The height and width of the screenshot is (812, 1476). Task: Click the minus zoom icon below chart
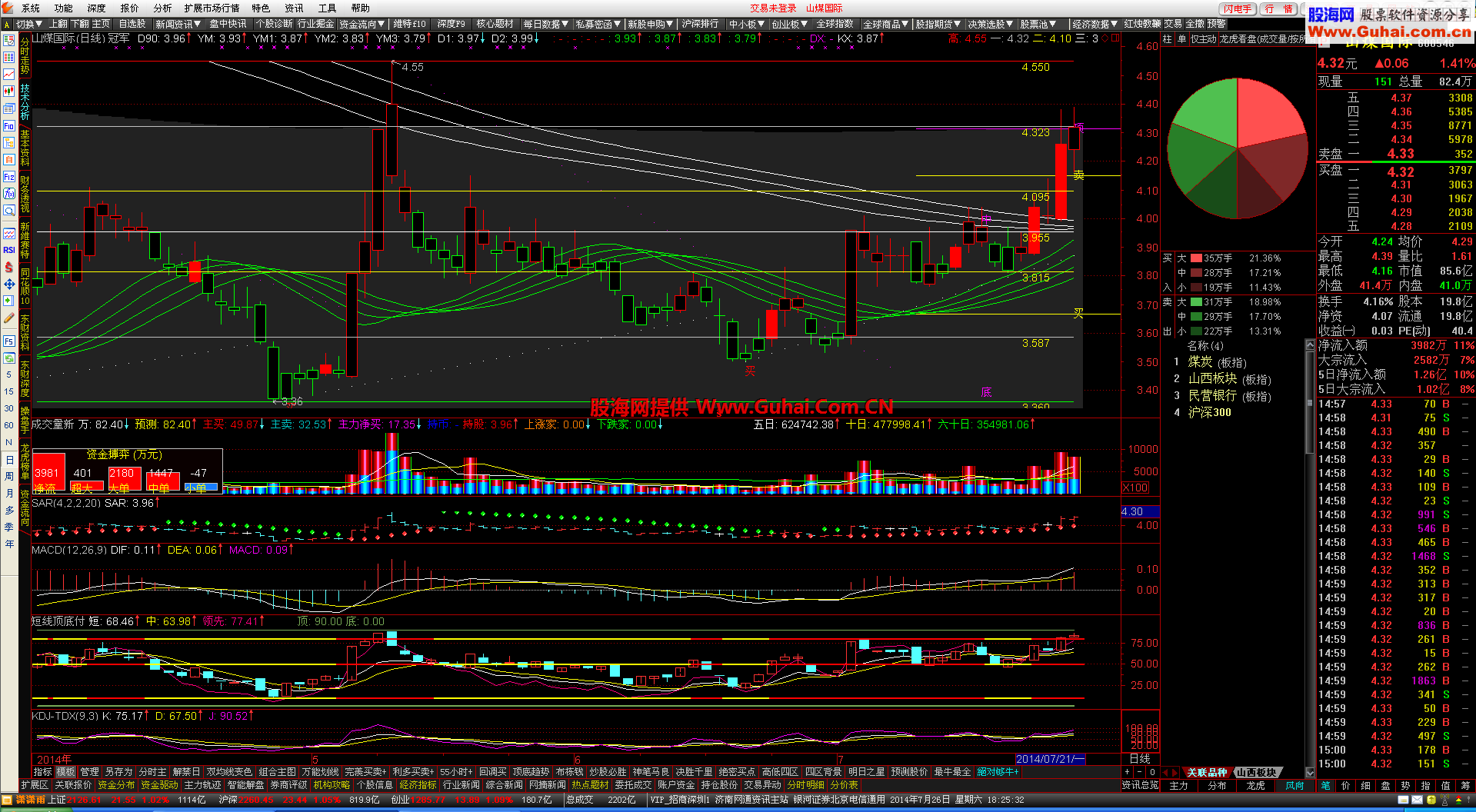click(1140, 772)
